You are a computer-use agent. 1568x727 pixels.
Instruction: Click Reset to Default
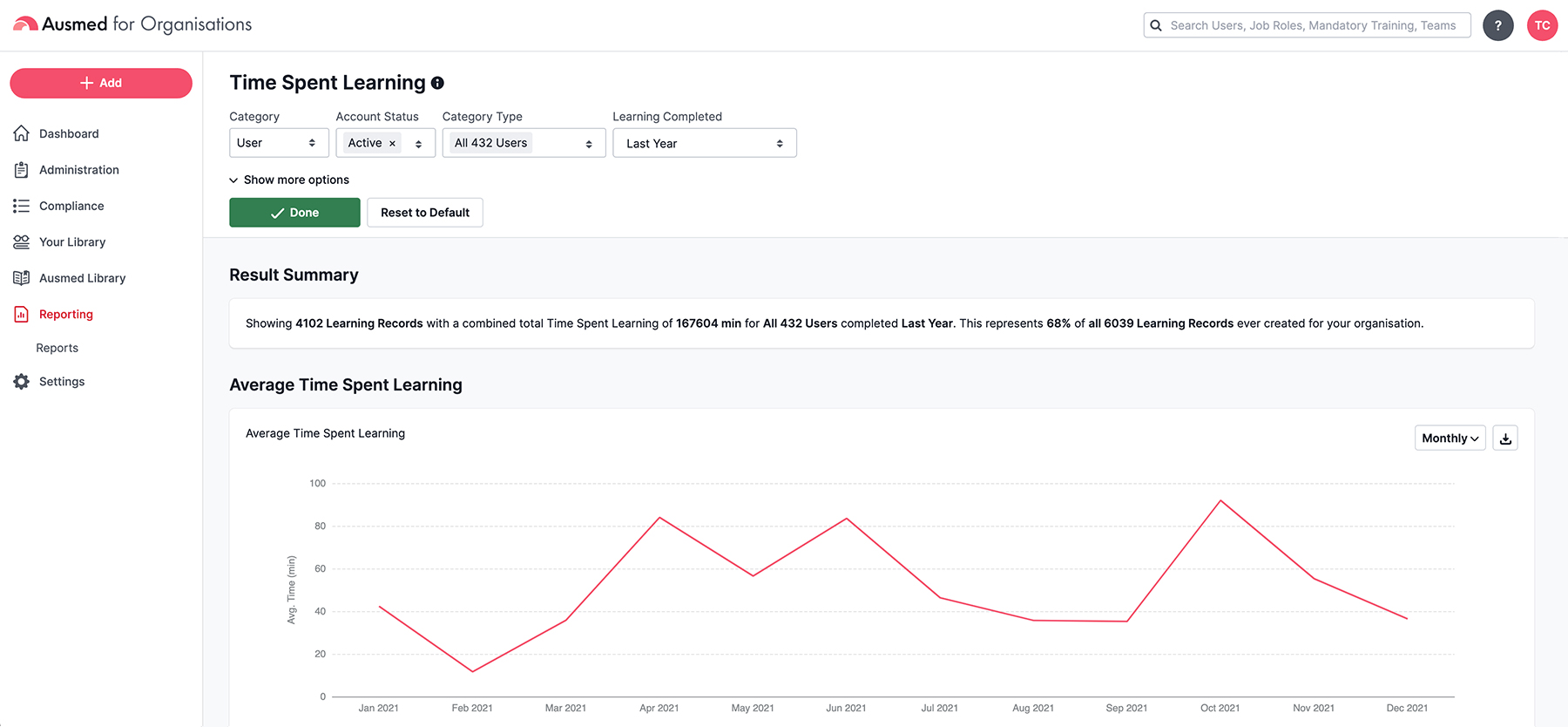425,213
